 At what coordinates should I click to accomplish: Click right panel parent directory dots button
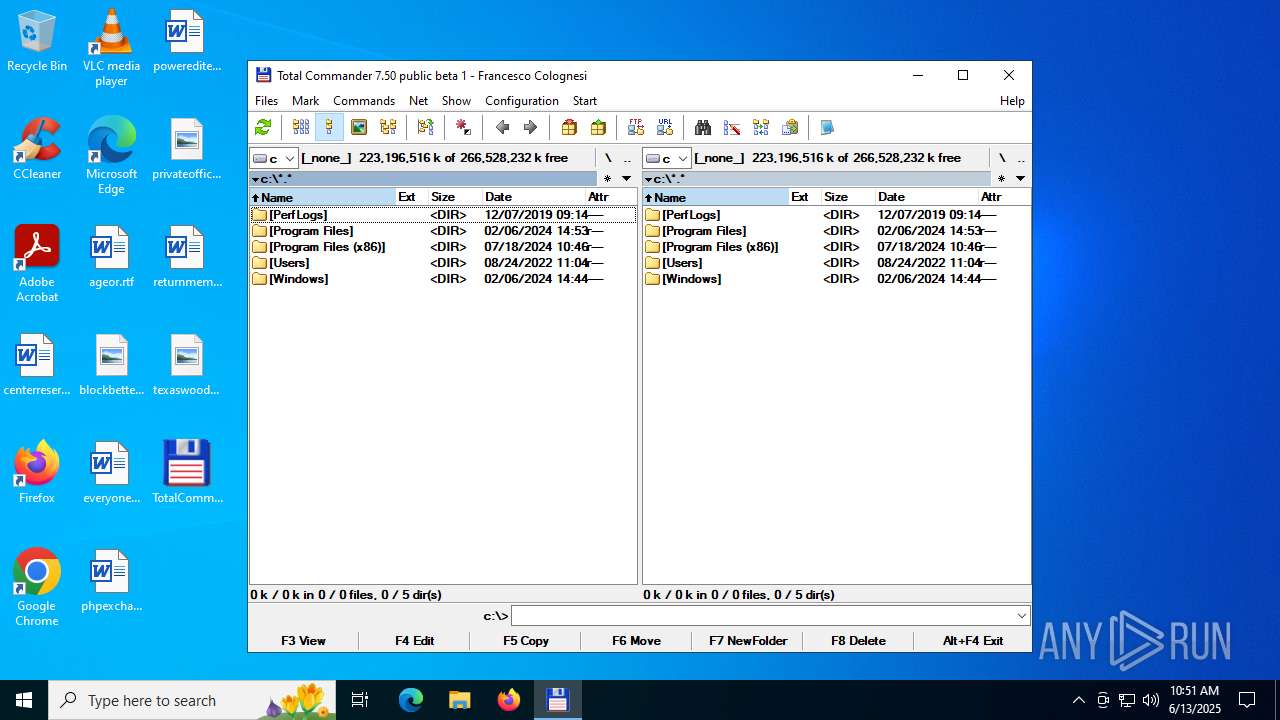(x=1020, y=158)
